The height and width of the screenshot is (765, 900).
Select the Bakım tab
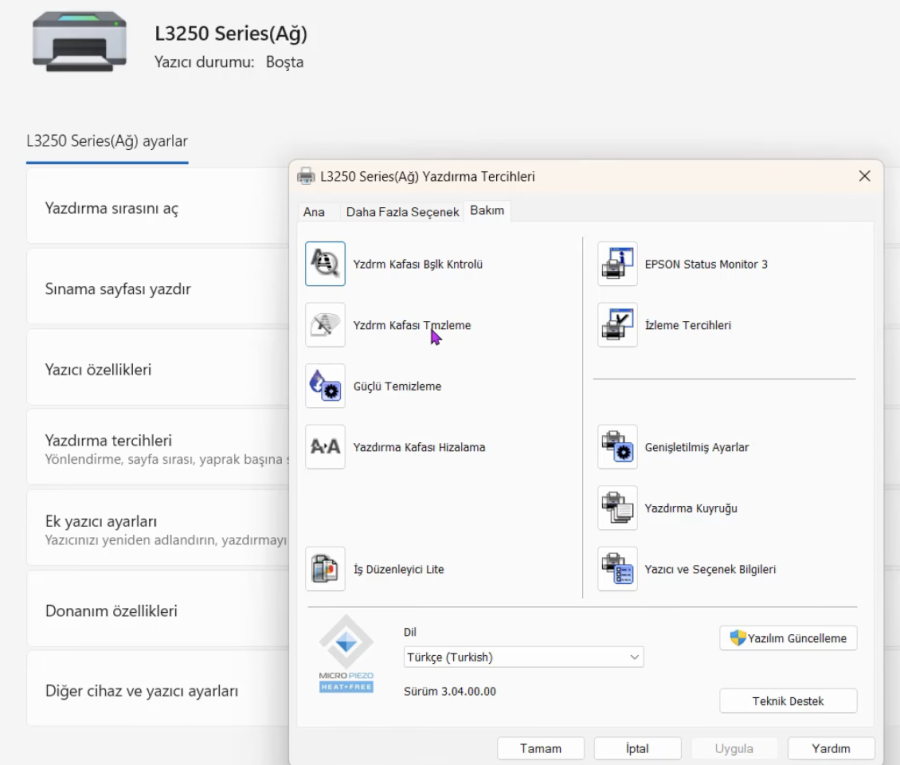(x=487, y=211)
